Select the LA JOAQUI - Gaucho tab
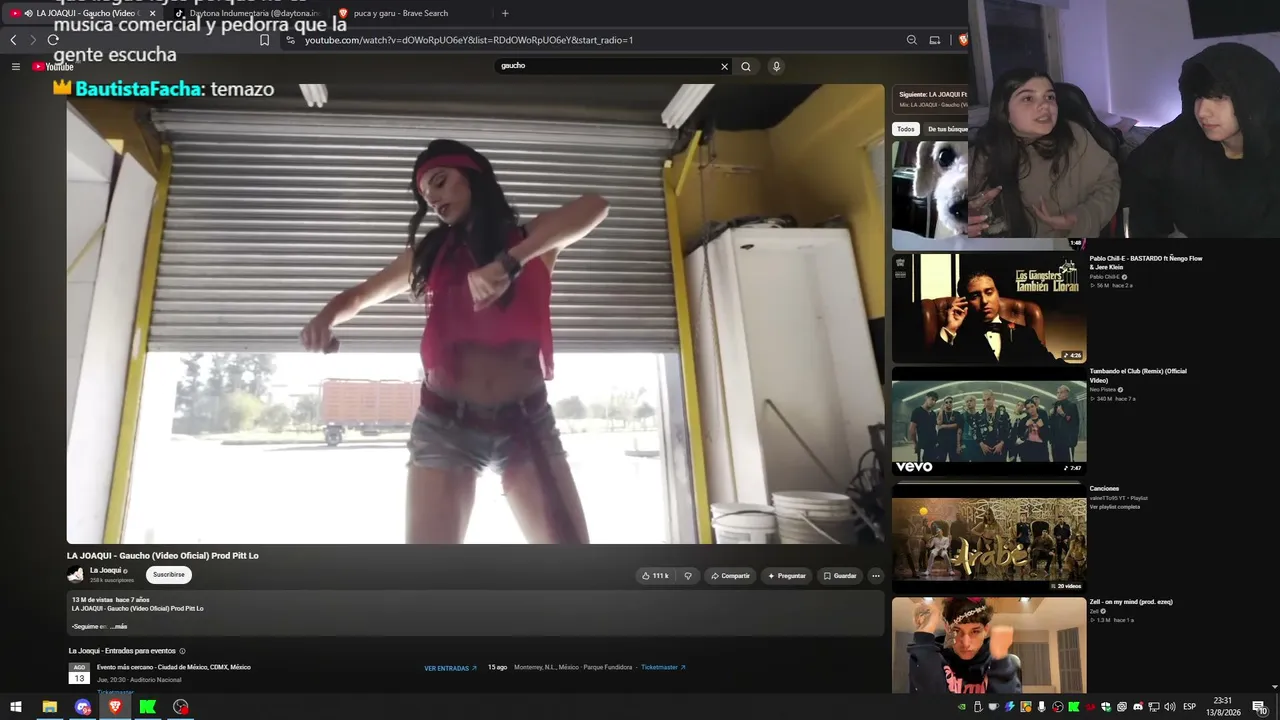Viewport: 1280px width, 720px height. (x=83, y=13)
